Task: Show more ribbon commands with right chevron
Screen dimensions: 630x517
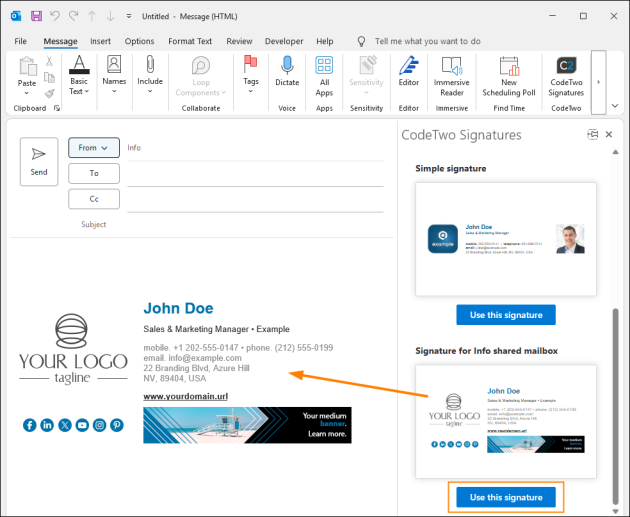Action: 598,82
